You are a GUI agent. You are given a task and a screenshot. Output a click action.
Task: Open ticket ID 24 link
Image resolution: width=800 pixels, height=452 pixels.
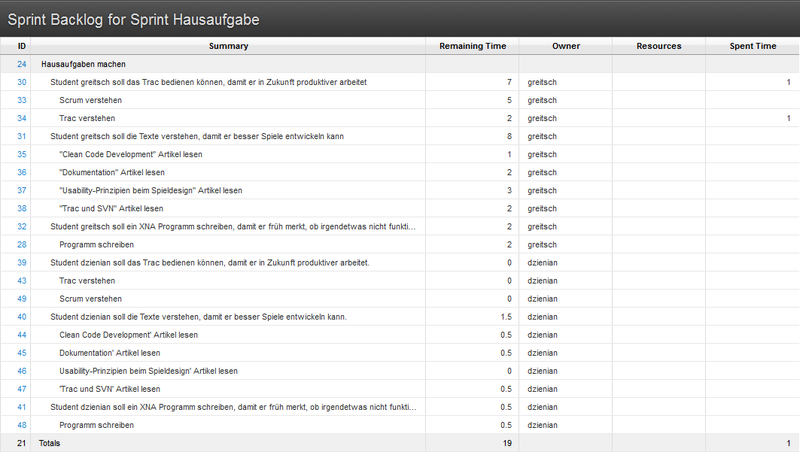(x=21, y=64)
